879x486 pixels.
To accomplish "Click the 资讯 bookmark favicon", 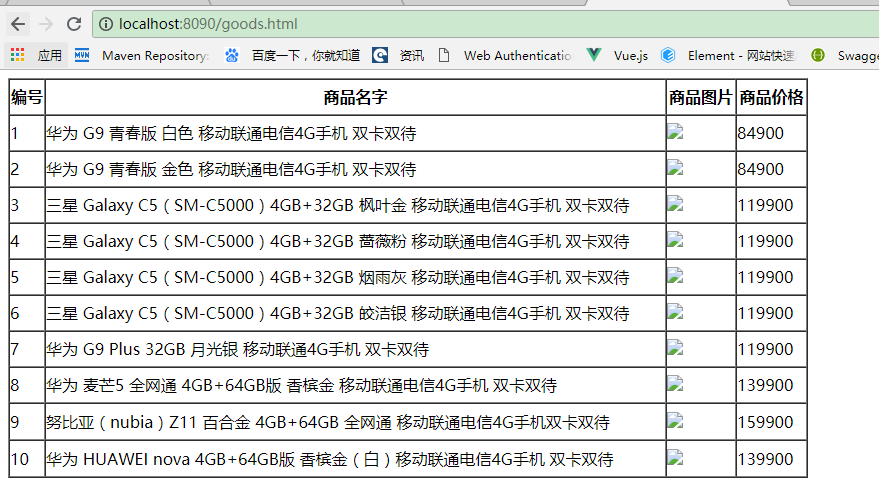I will [x=380, y=55].
